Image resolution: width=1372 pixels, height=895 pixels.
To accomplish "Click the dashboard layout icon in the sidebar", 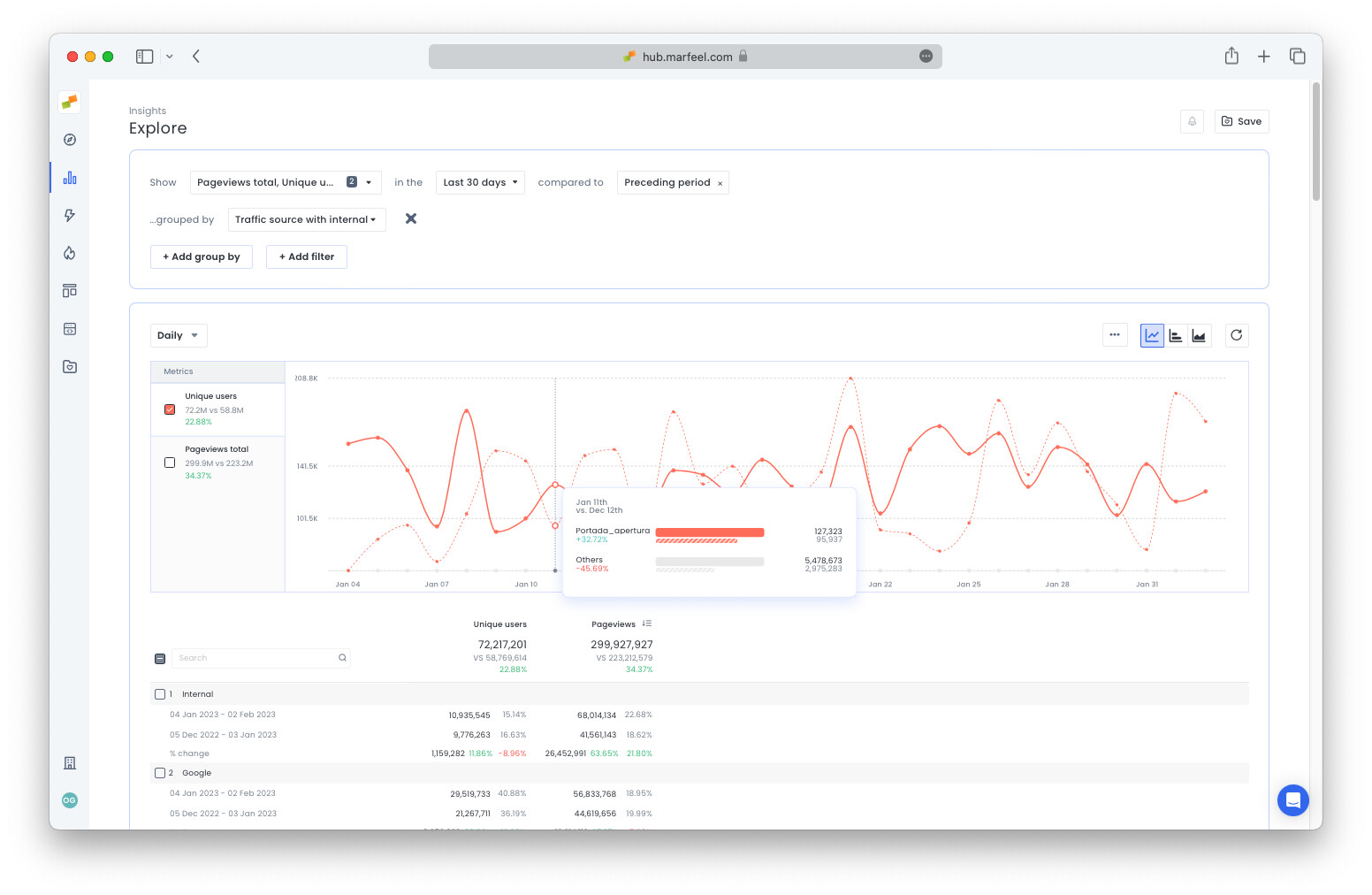I will [69, 290].
